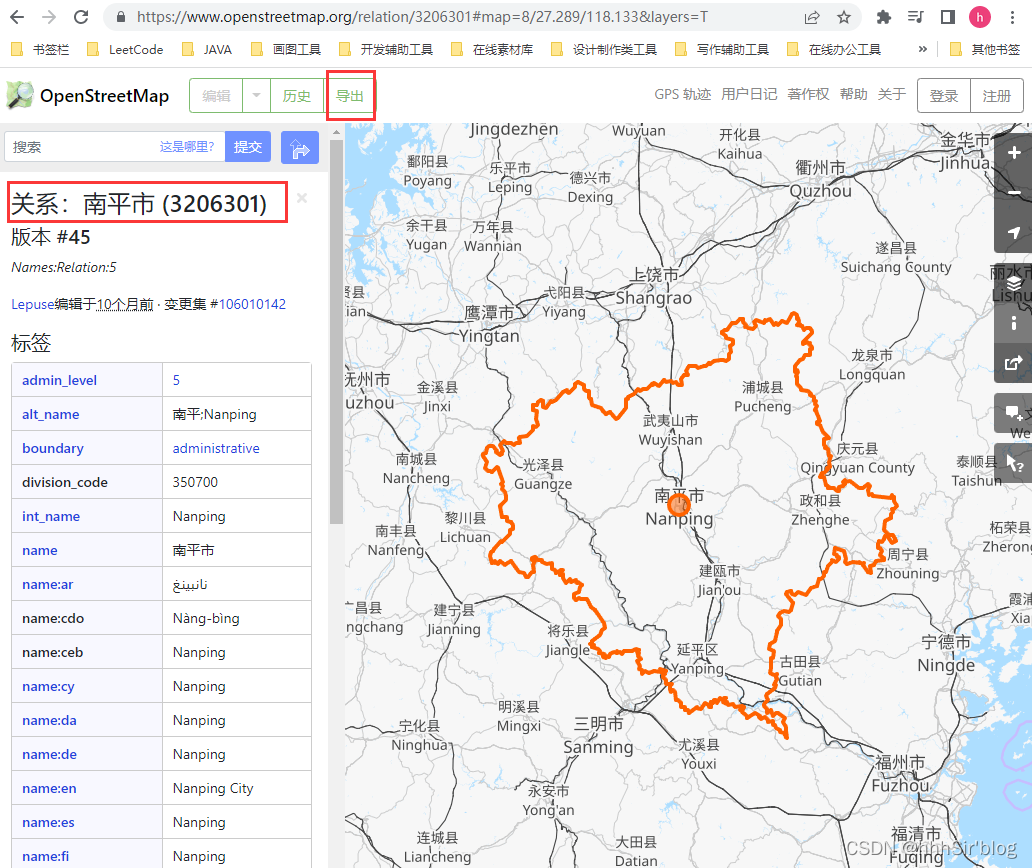1032x868 pixels.
Task: Click the browser back arrow
Action: pyautogui.click(x=17, y=17)
